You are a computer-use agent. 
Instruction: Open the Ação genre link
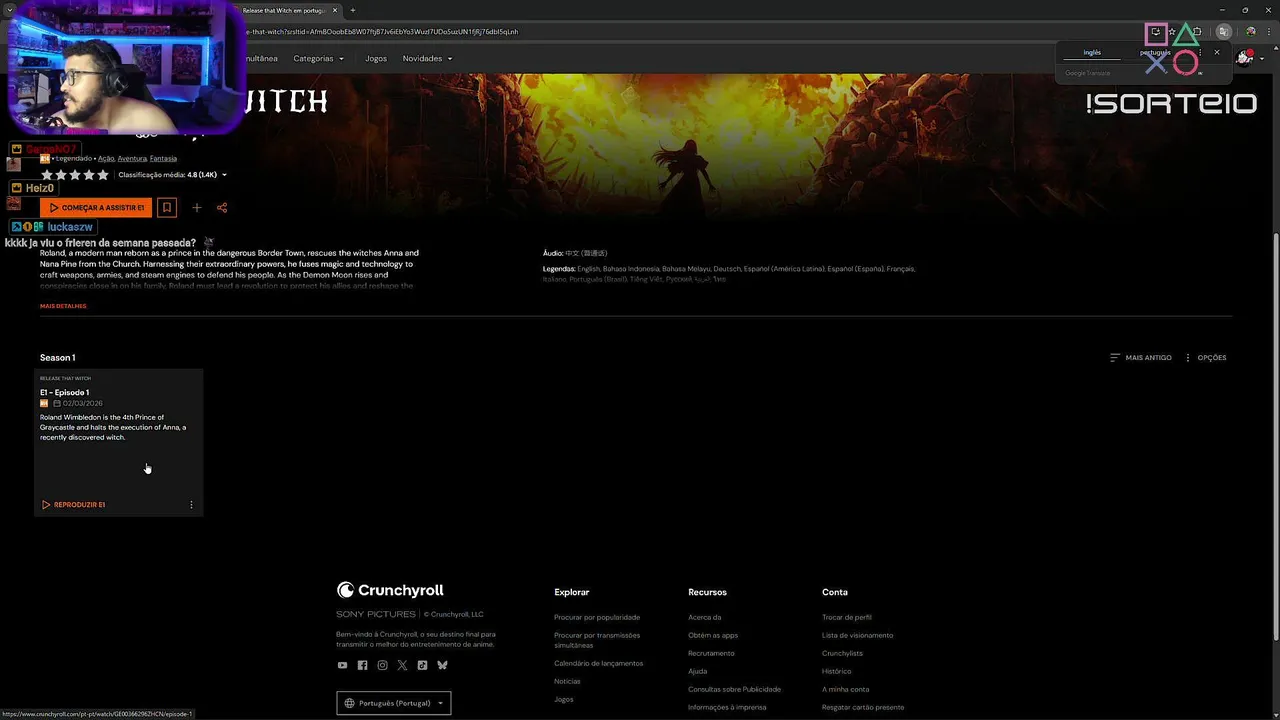coord(106,158)
